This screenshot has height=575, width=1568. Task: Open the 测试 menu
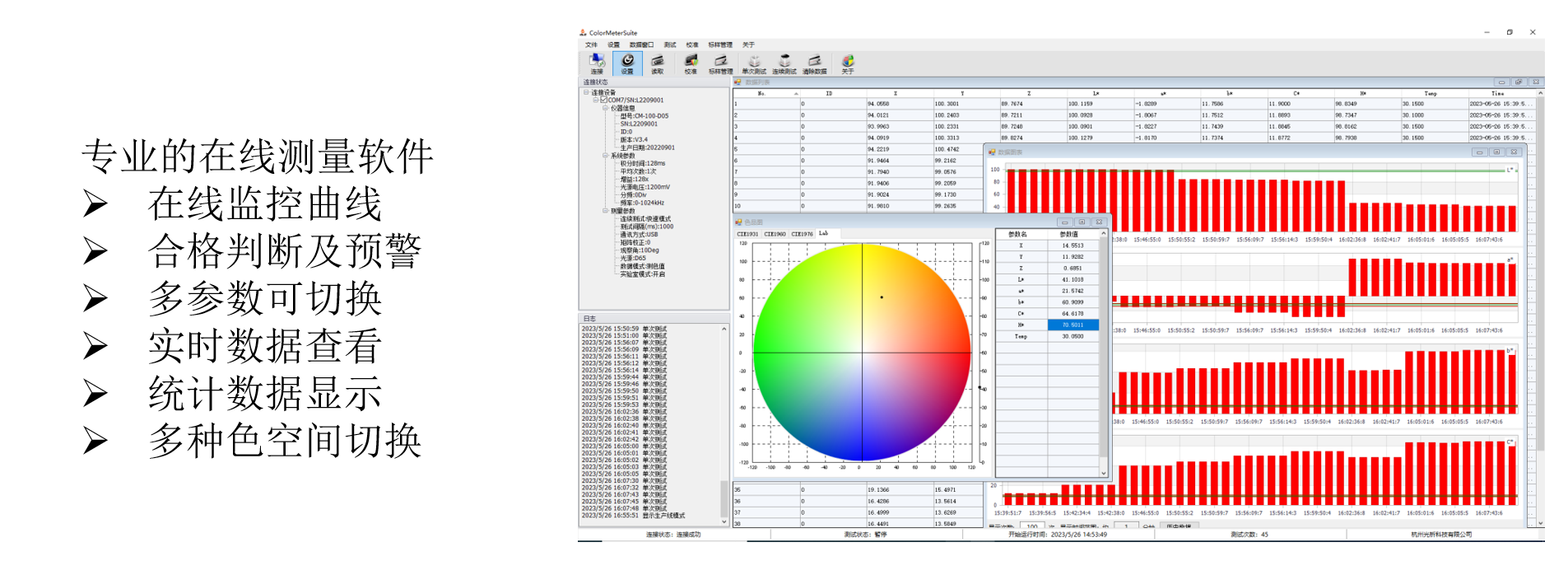coord(670,45)
